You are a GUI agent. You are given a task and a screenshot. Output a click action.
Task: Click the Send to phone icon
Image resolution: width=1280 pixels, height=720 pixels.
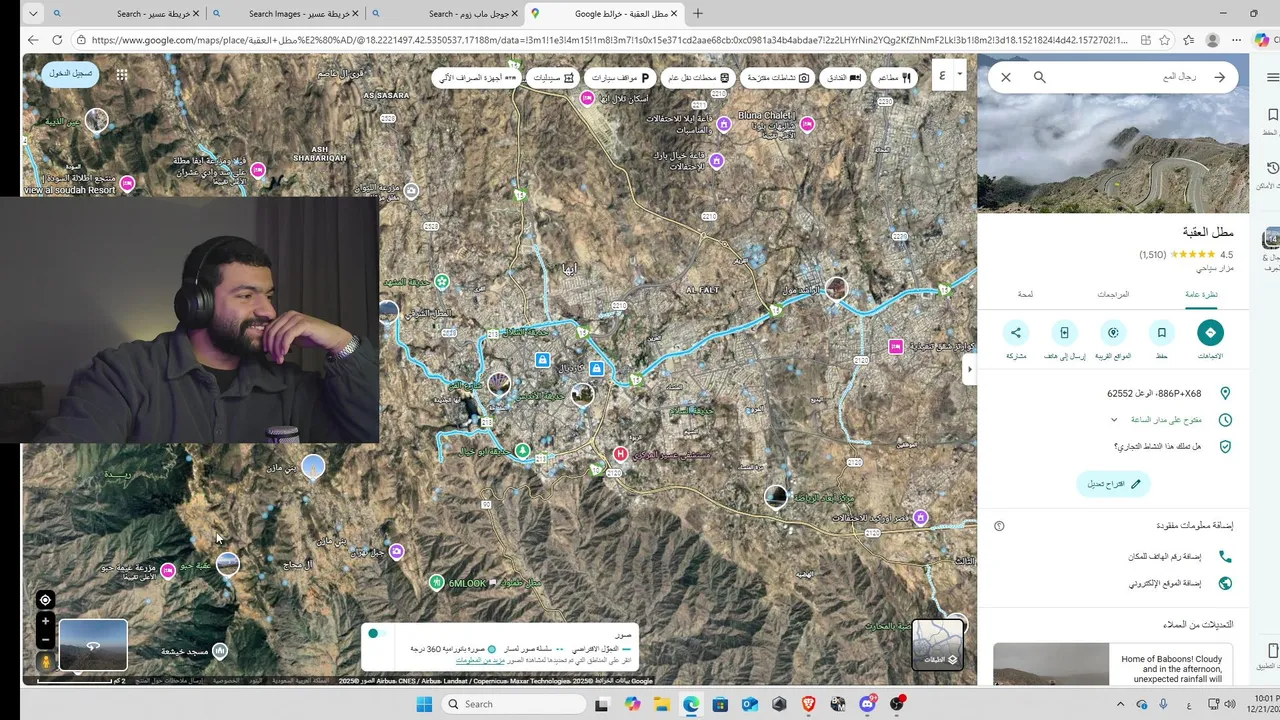1064,333
